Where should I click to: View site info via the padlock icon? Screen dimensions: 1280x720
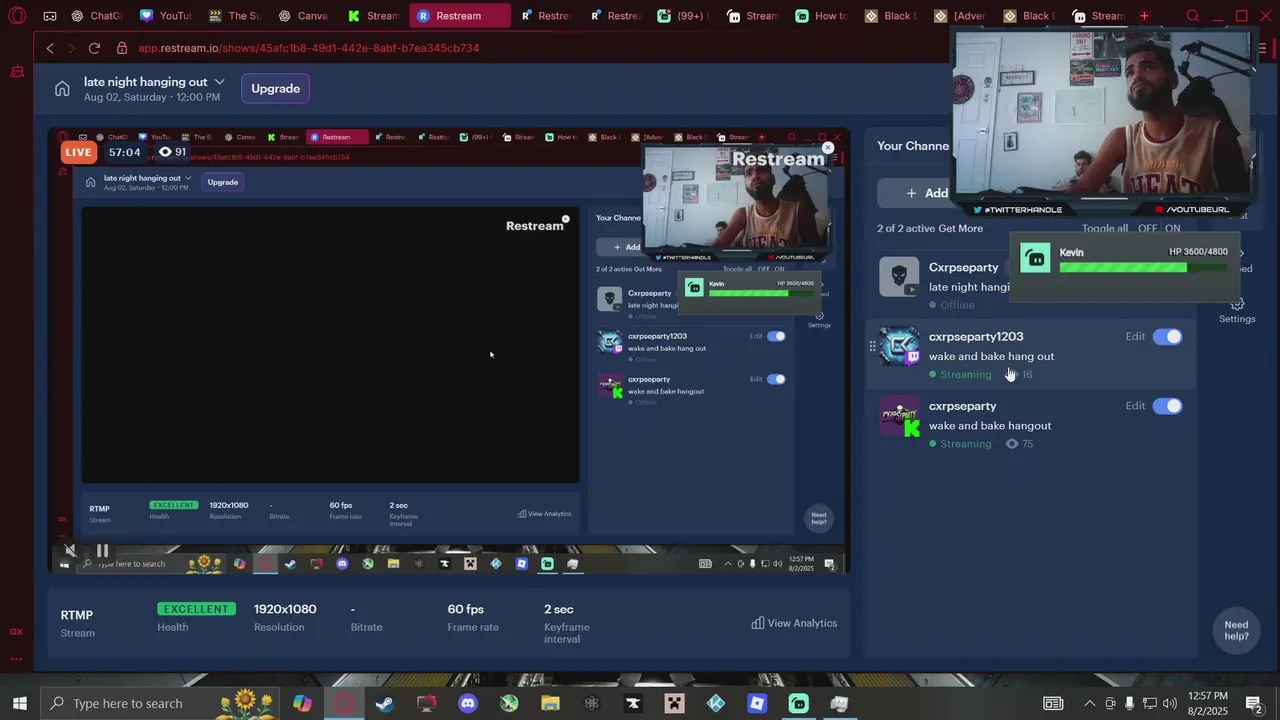[122, 48]
